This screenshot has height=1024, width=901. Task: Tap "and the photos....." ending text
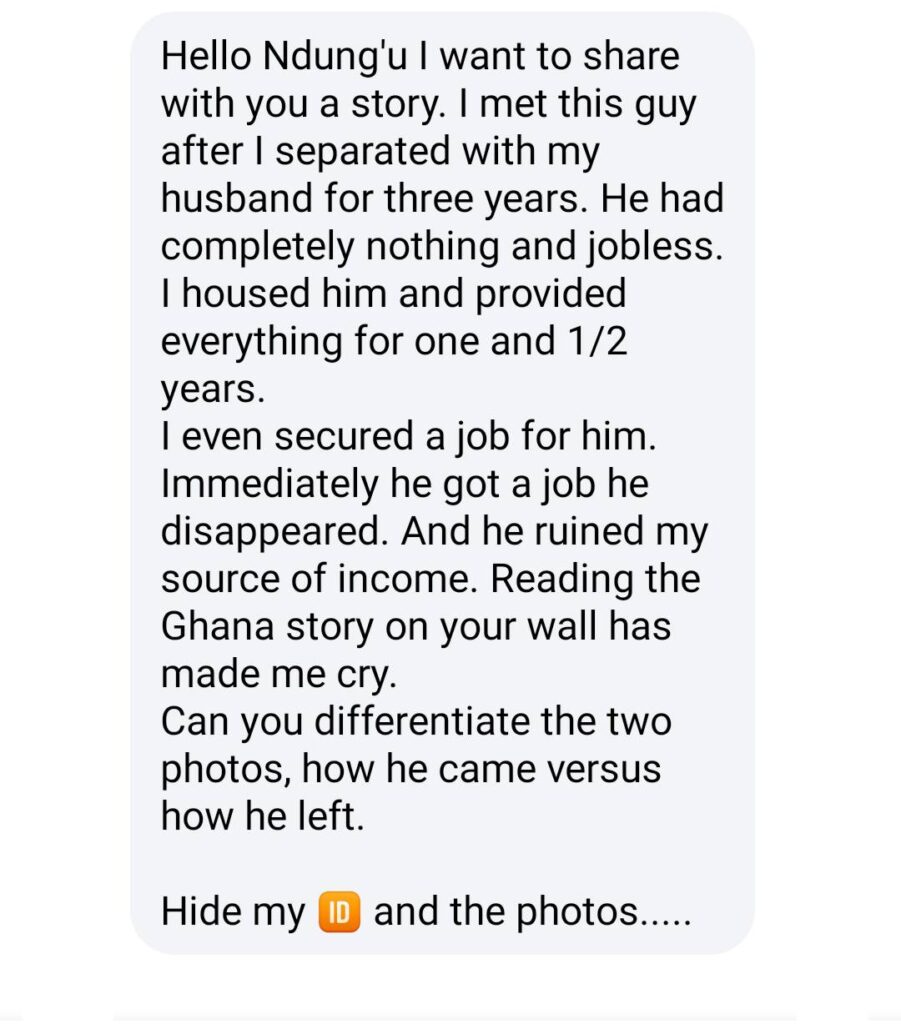pyautogui.click(x=532, y=912)
